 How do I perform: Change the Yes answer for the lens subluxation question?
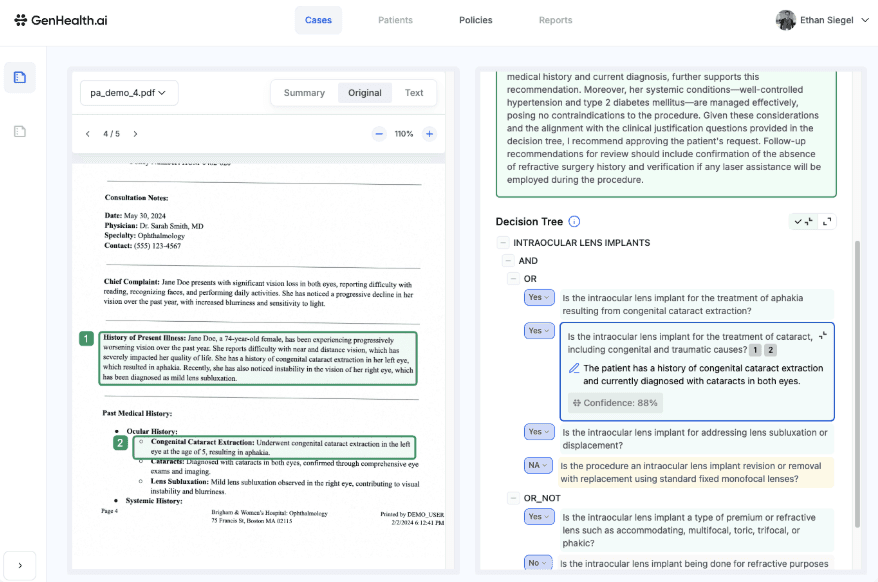(539, 432)
